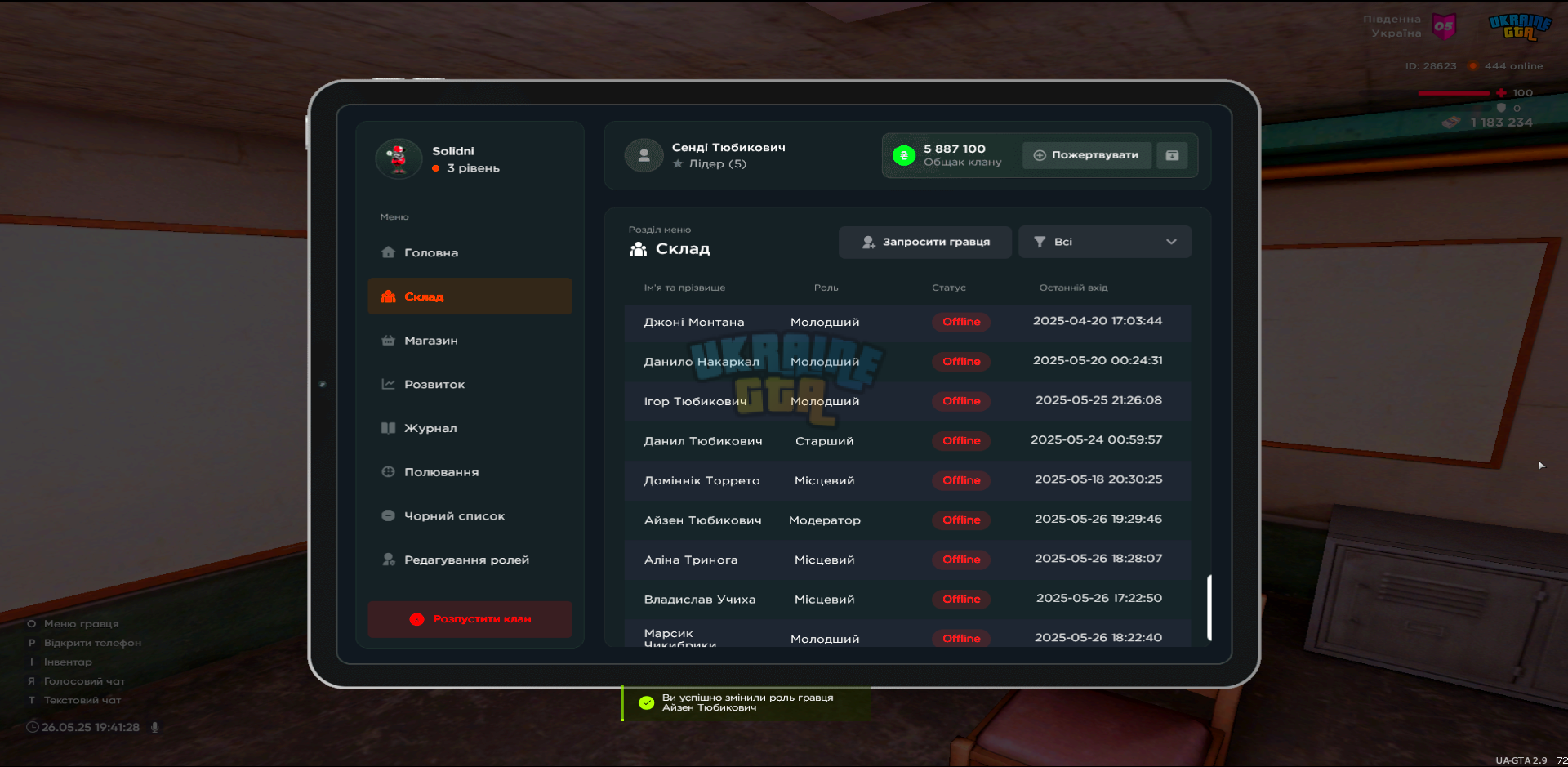Viewport: 1568px width, 767px height.
Task: Click the book icon beside Журнал
Action: 389,428
